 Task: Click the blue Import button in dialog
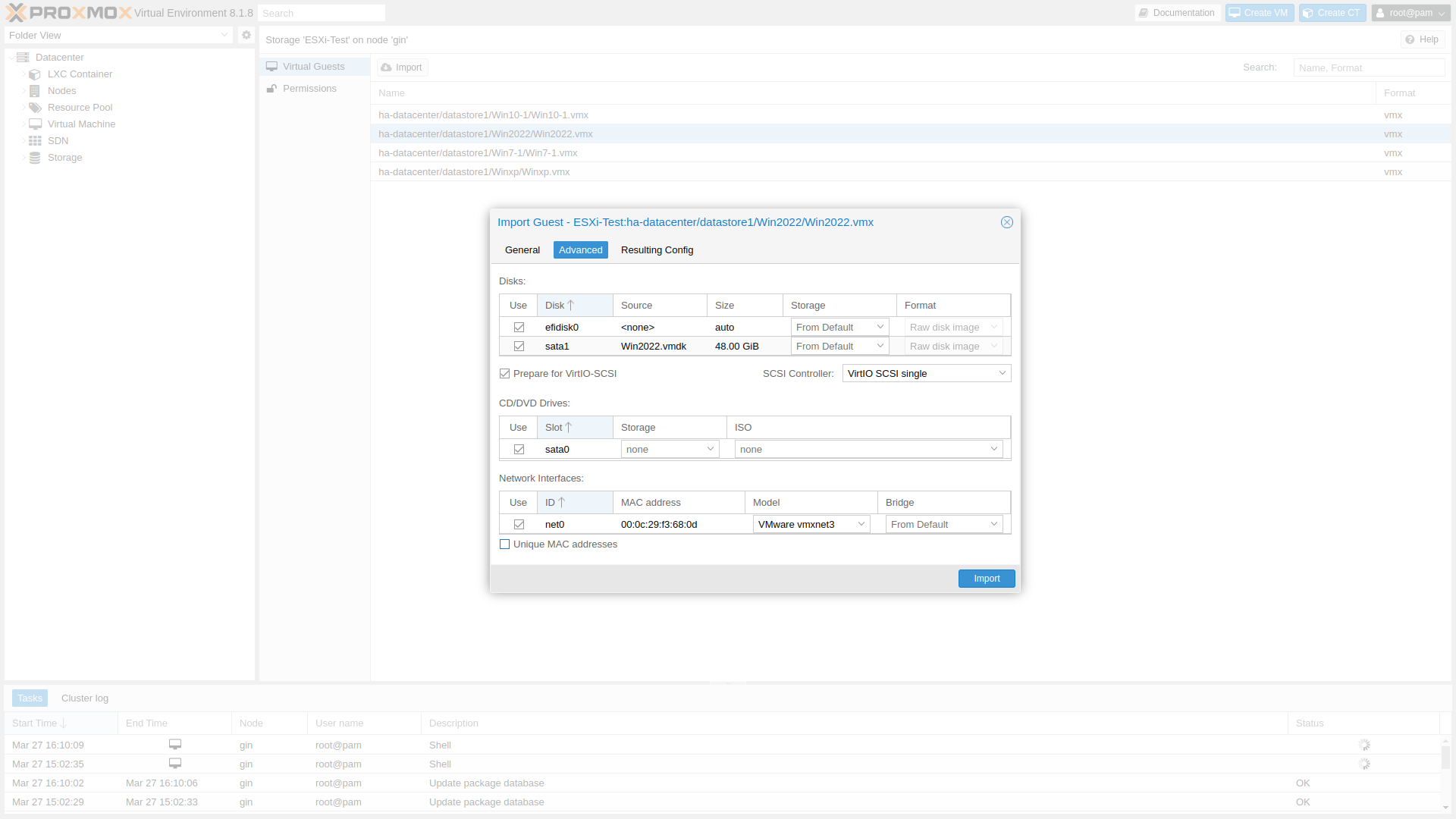pos(986,579)
